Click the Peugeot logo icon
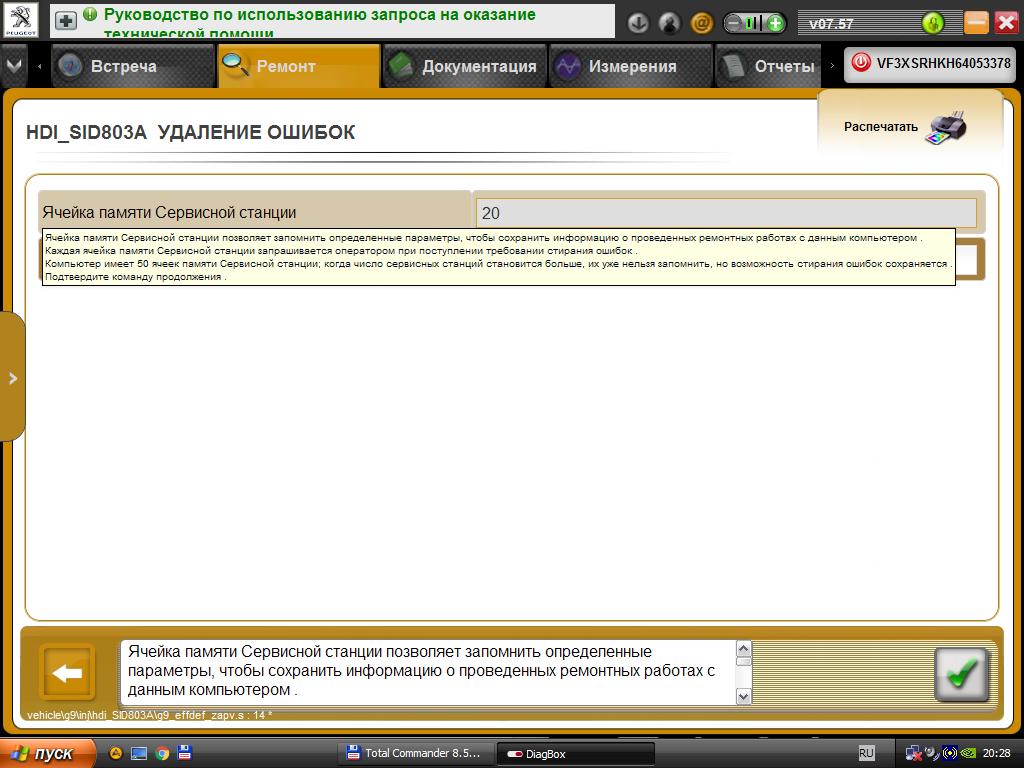The height and width of the screenshot is (768, 1024). coord(21,20)
